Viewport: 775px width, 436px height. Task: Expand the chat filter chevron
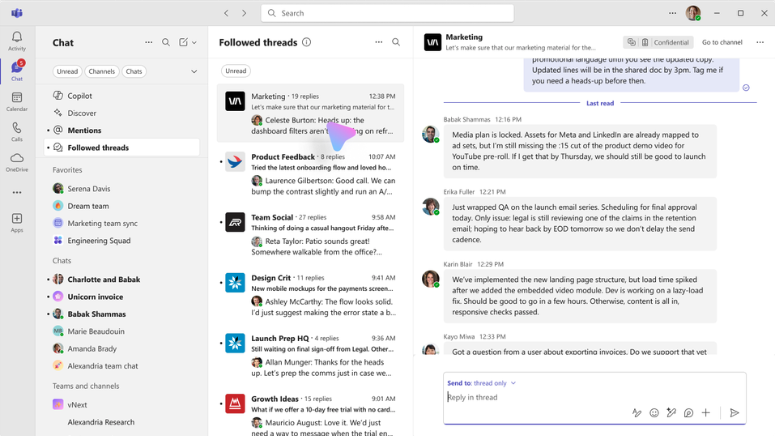(194, 71)
